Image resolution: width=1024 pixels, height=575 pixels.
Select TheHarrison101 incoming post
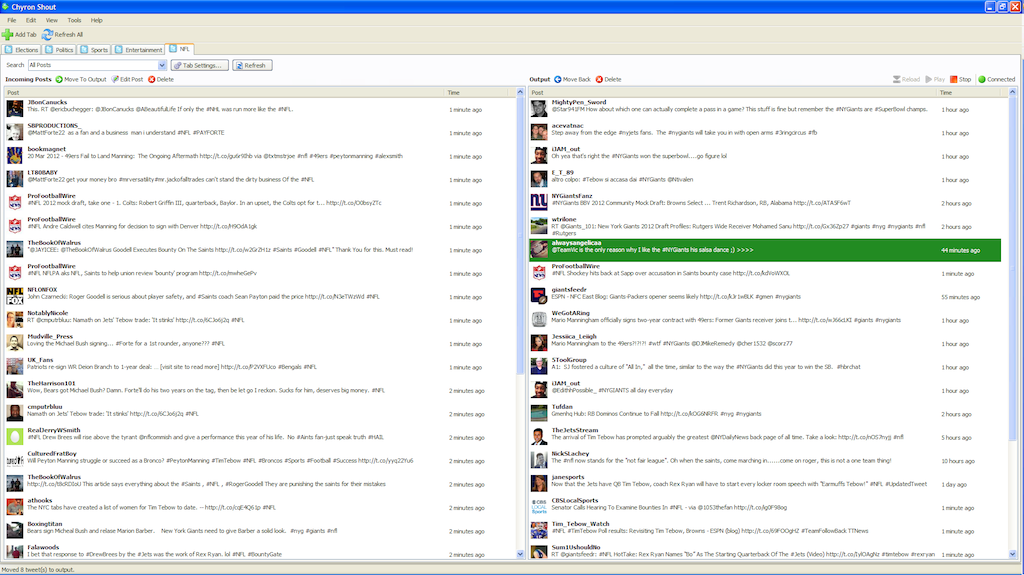(261, 390)
